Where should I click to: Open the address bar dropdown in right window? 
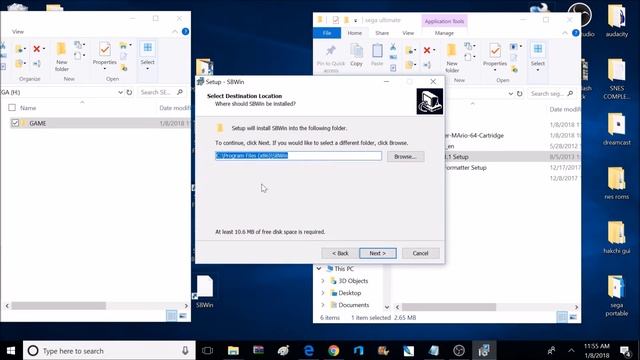point(511,93)
